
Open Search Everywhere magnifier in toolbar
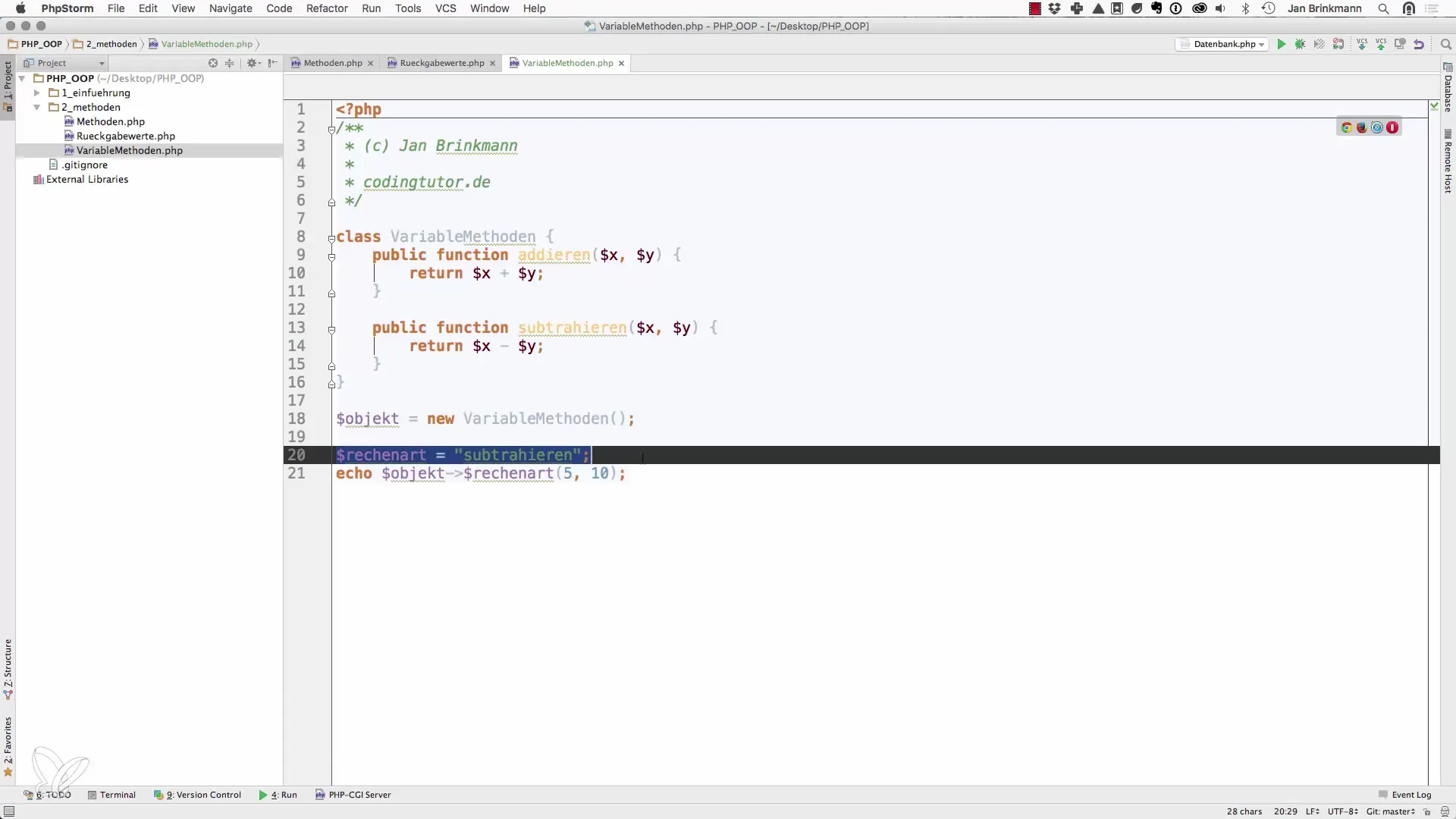1445,44
